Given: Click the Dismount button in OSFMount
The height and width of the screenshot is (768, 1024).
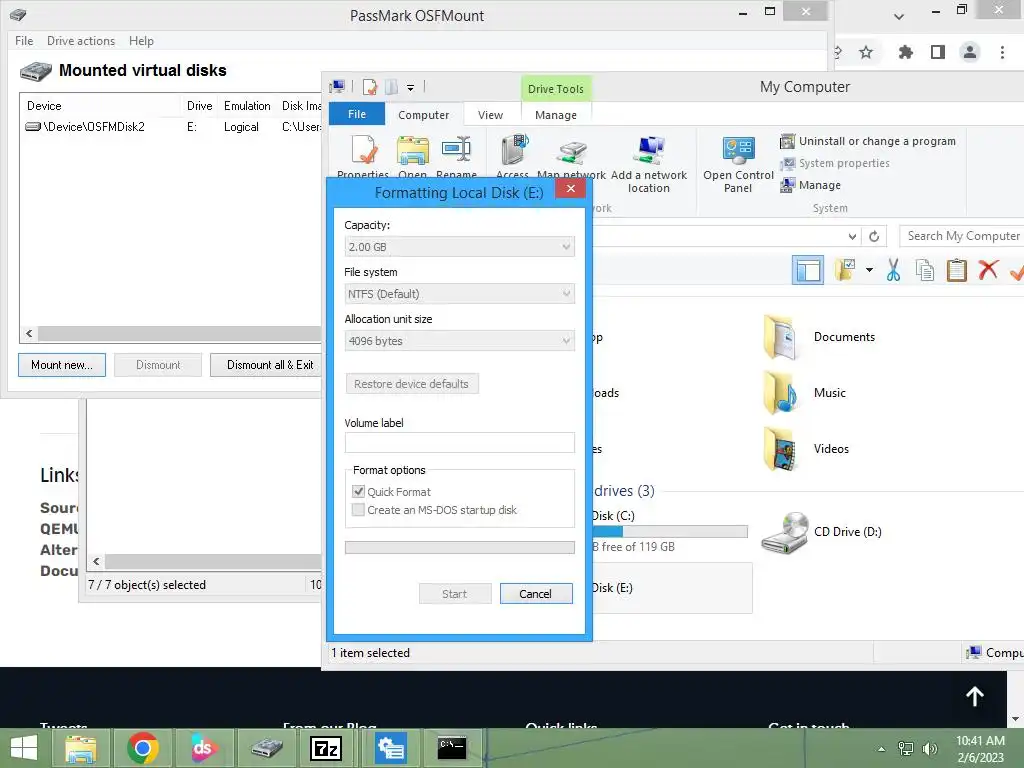Looking at the screenshot, I should [x=158, y=365].
